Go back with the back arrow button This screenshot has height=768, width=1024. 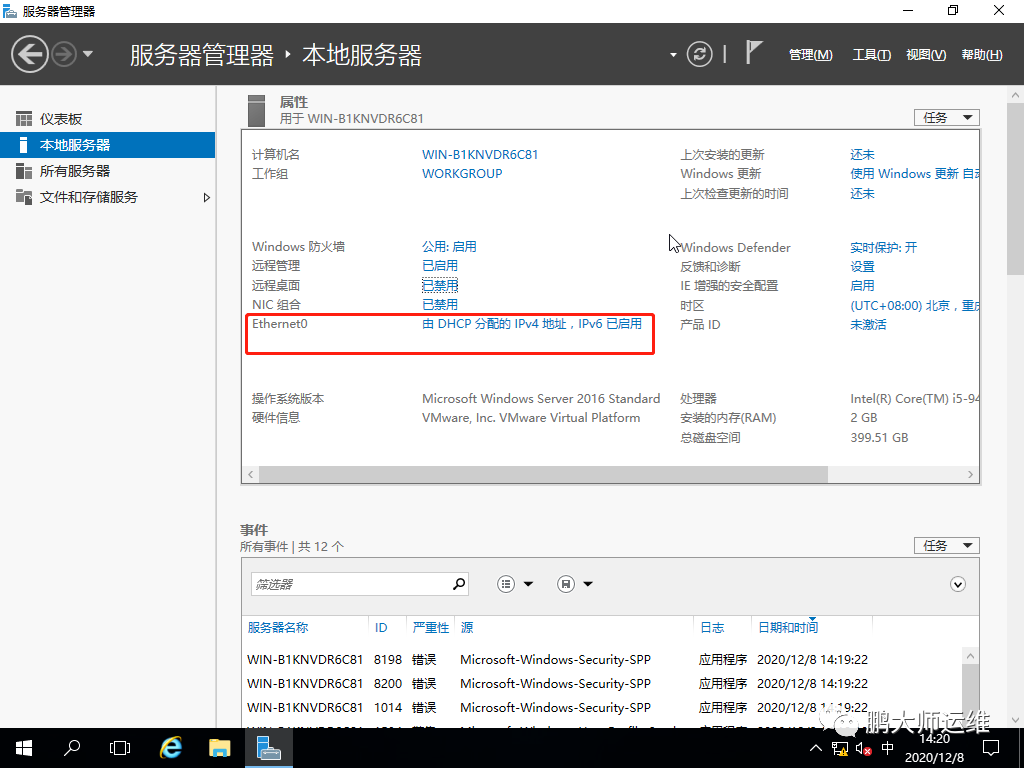tap(29, 54)
